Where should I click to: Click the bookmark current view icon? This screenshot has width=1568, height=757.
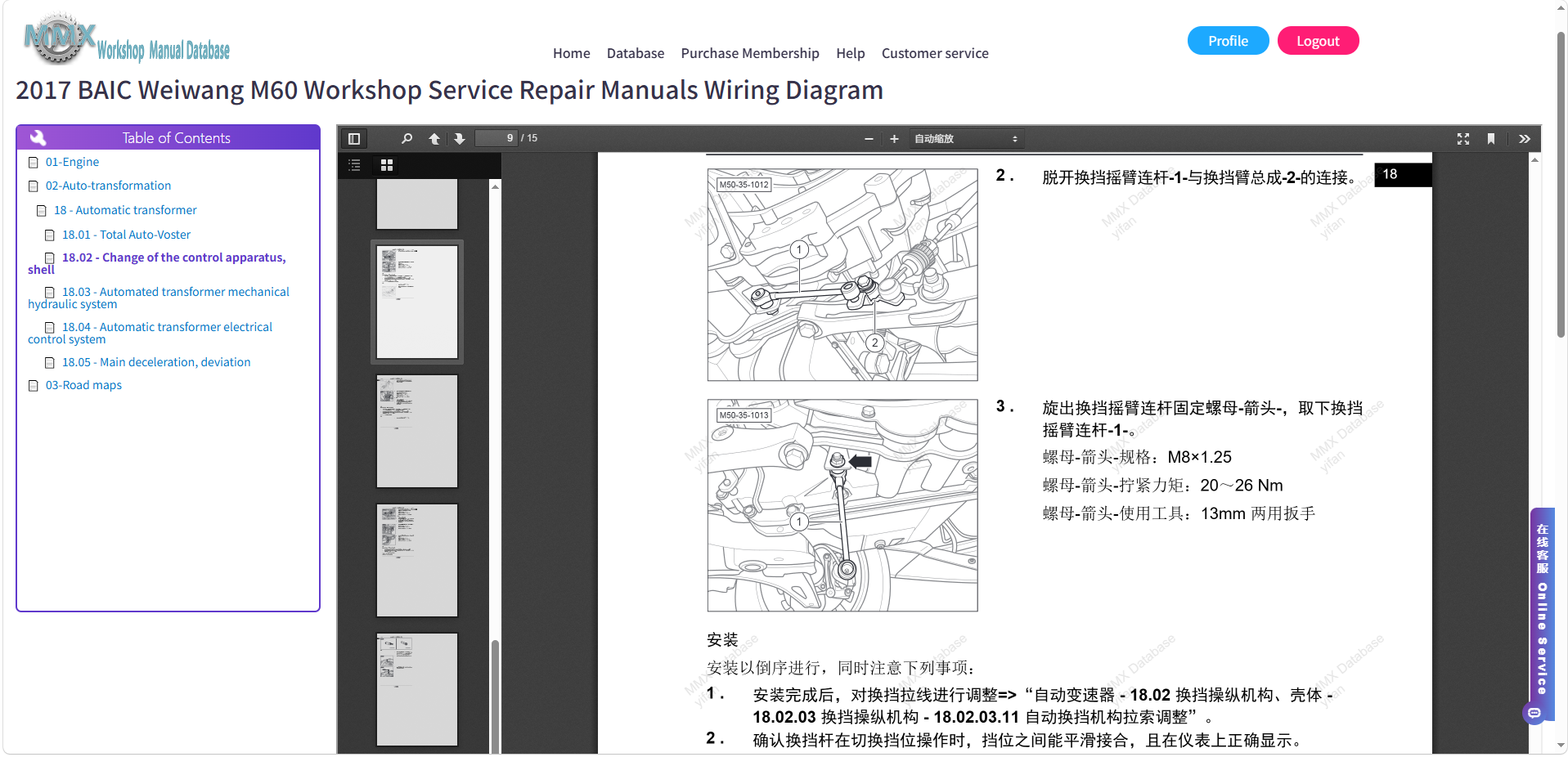(1491, 139)
